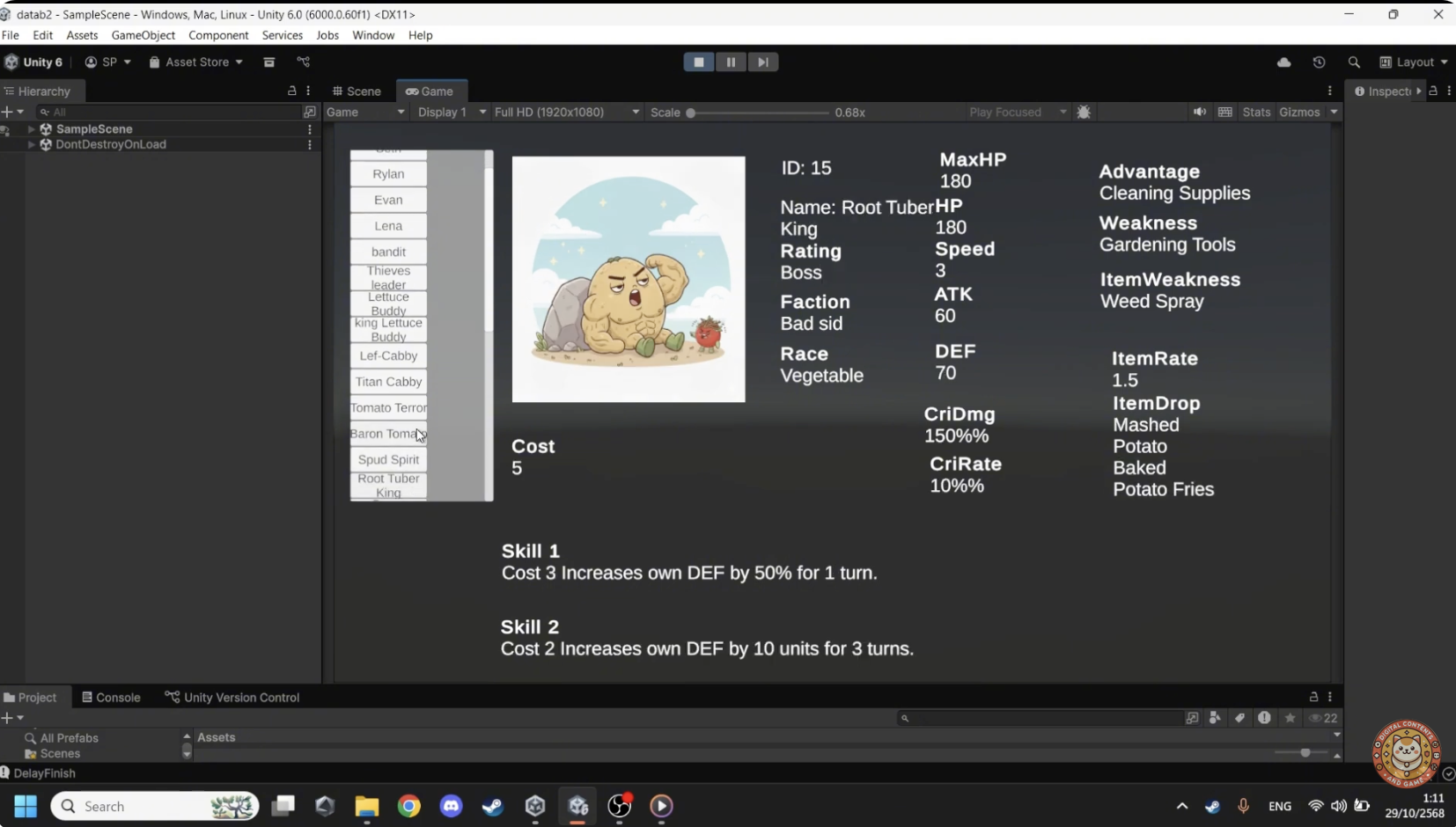Select Spud Spirit character button
The width and height of the screenshot is (1456, 827).
[x=388, y=460]
